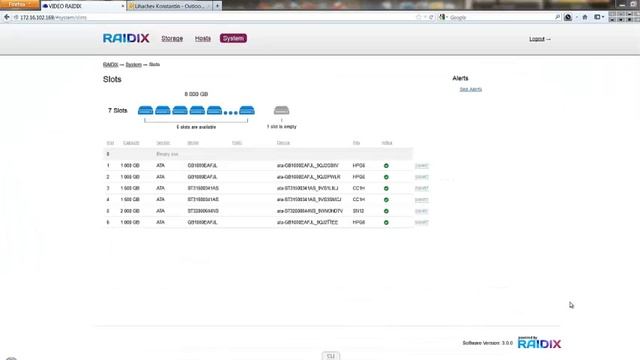Click the last blue drive slot icon

point(247,110)
